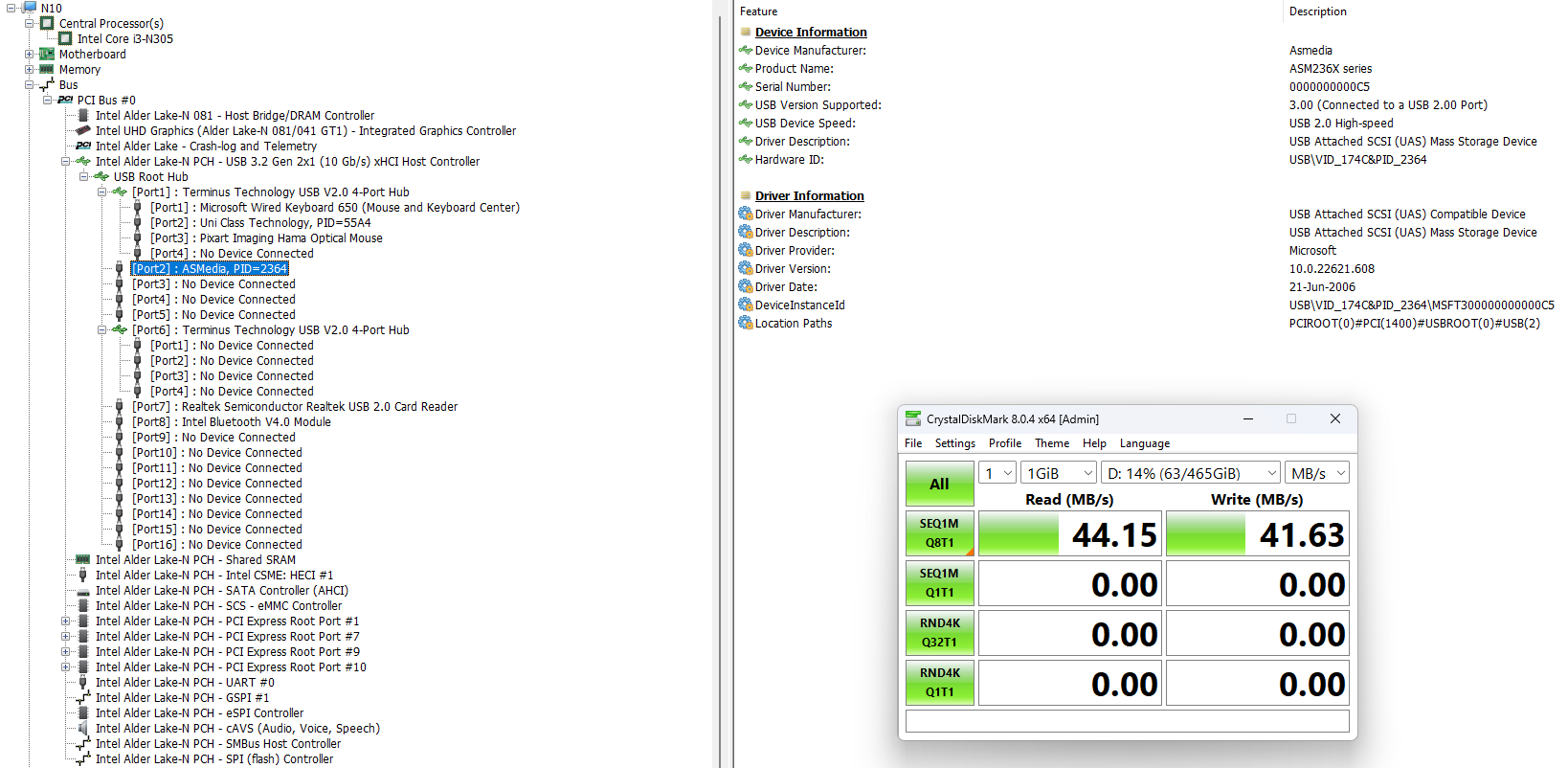Screen dimensions: 1568x768
Task: Click the xHCI Host Controller USB icon
Action: pos(83,161)
